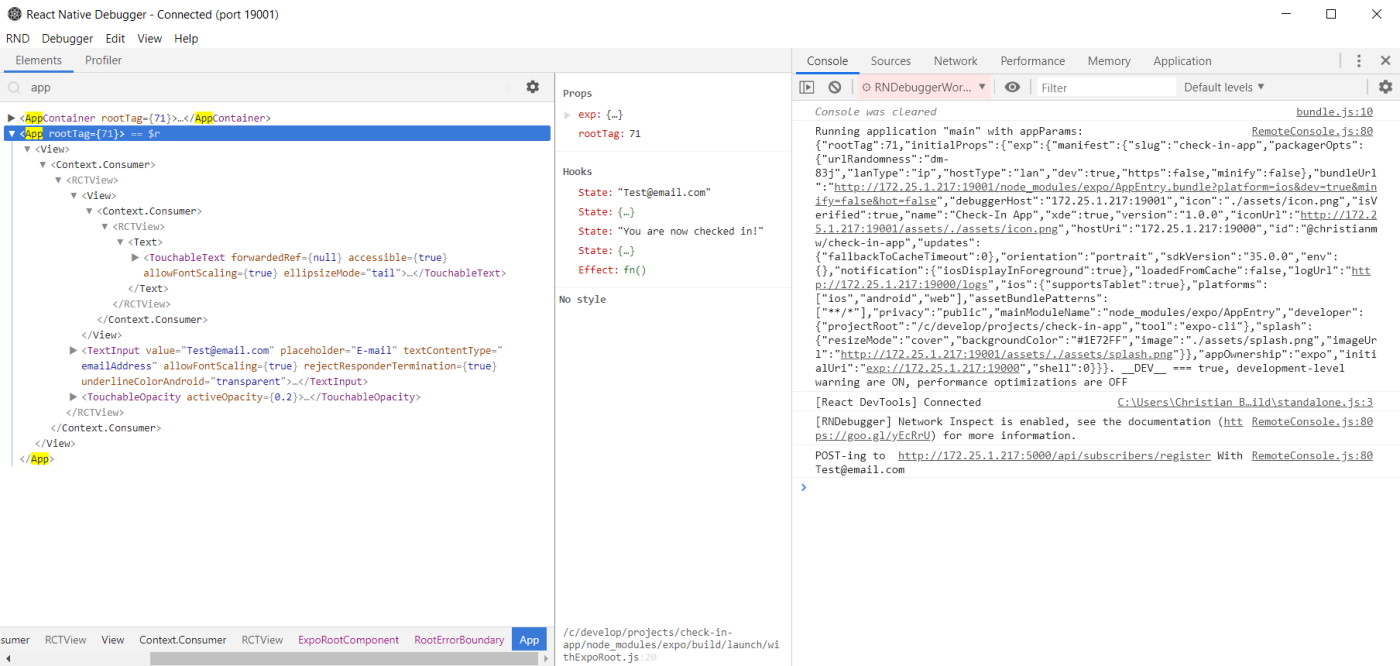Expand the exp prop in Props panel

[565, 113]
